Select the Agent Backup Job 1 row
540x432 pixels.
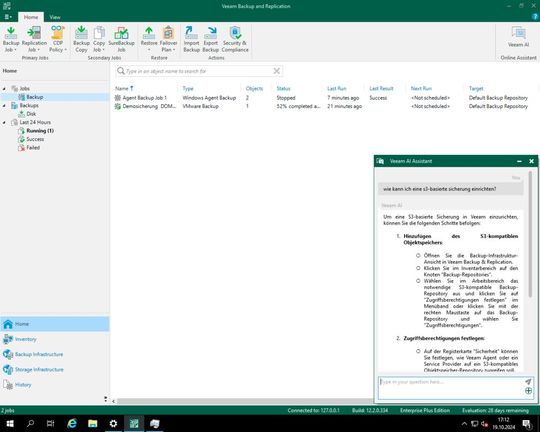click(x=324, y=98)
